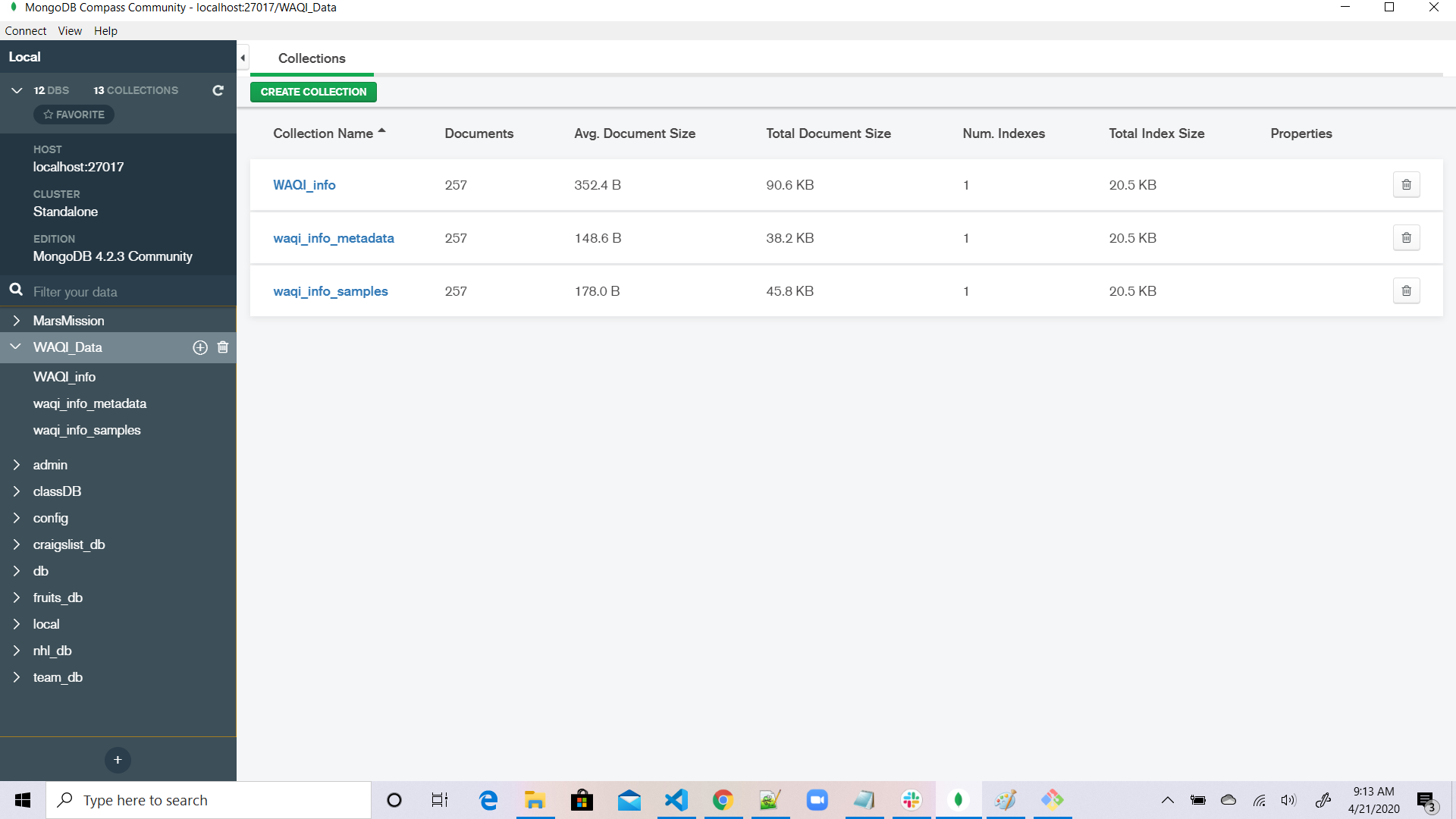Viewport: 1456px width, 819px height.
Task: Open volume control in system tray
Action: point(1288,800)
